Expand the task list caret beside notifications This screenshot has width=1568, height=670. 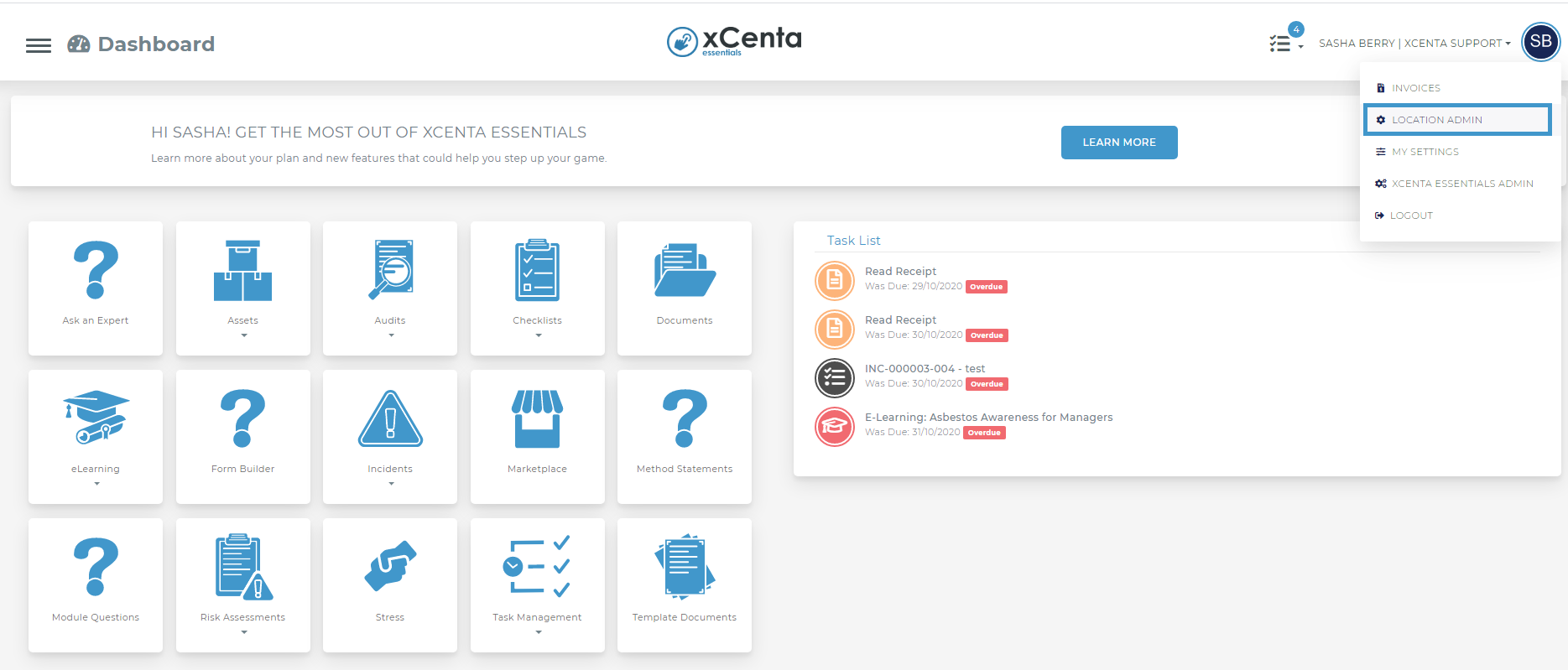(x=1300, y=47)
